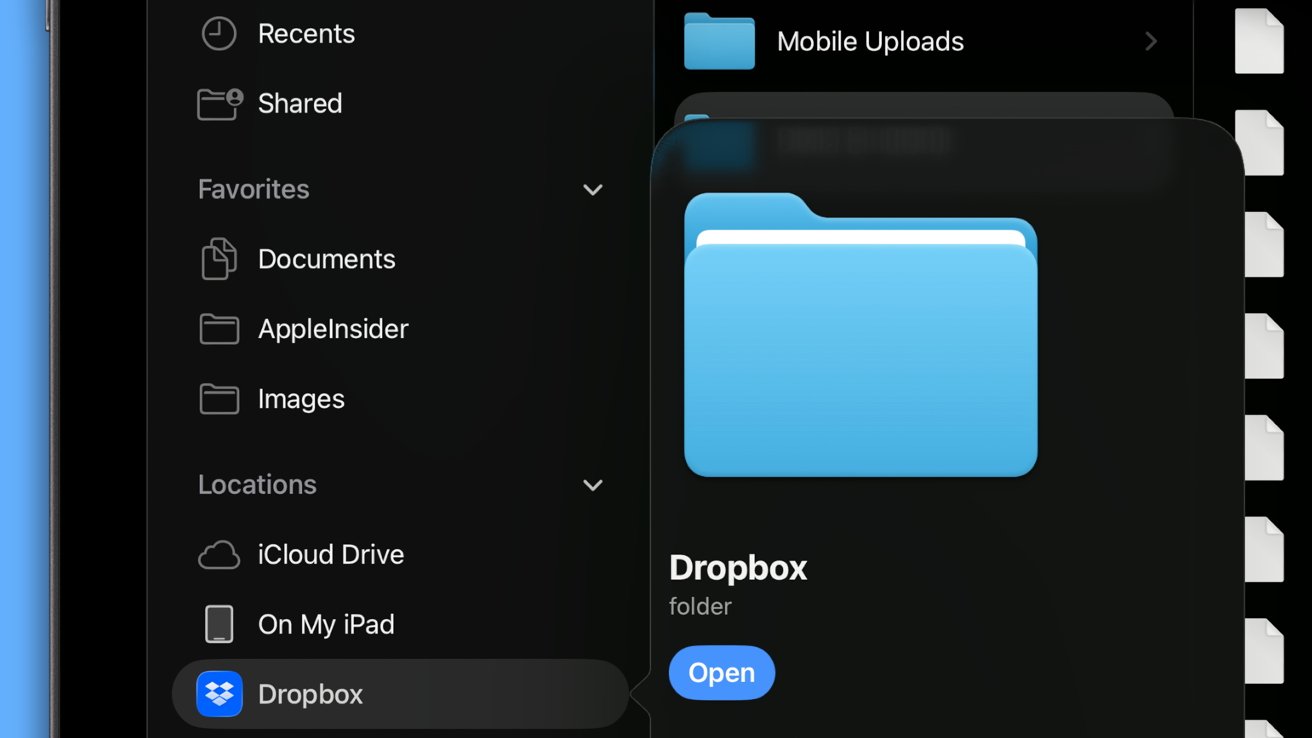This screenshot has height=738, width=1312.
Task: Click the Mobile Uploads folder icon
Action: (x=719, y=41)
